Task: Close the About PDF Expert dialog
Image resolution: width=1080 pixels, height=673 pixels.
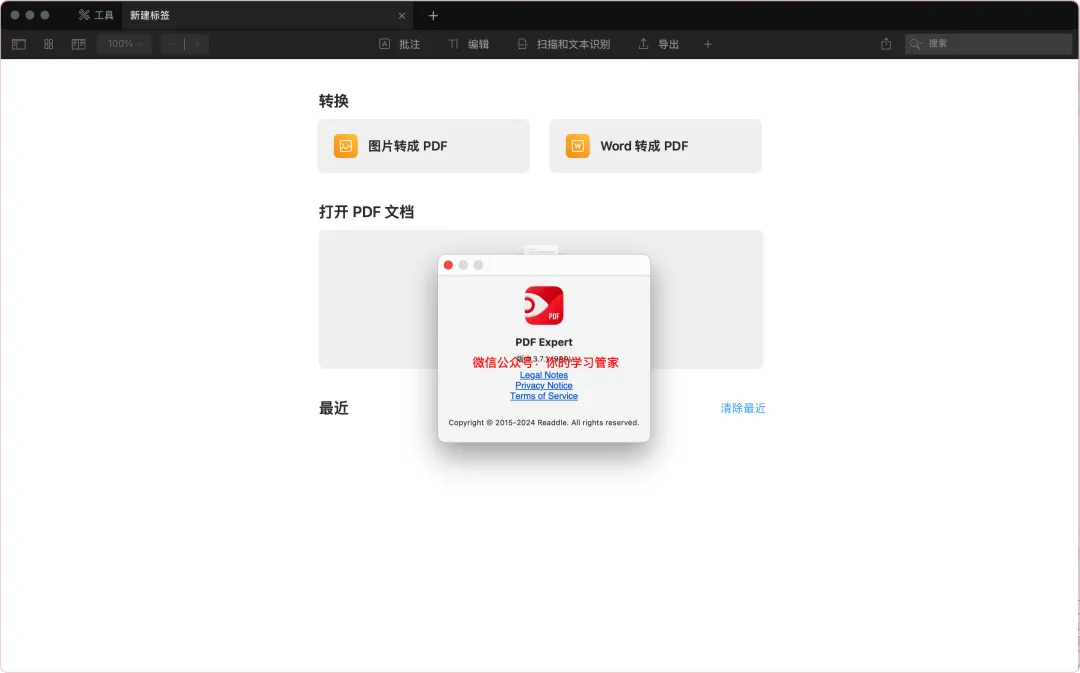Action: [448, 265]
